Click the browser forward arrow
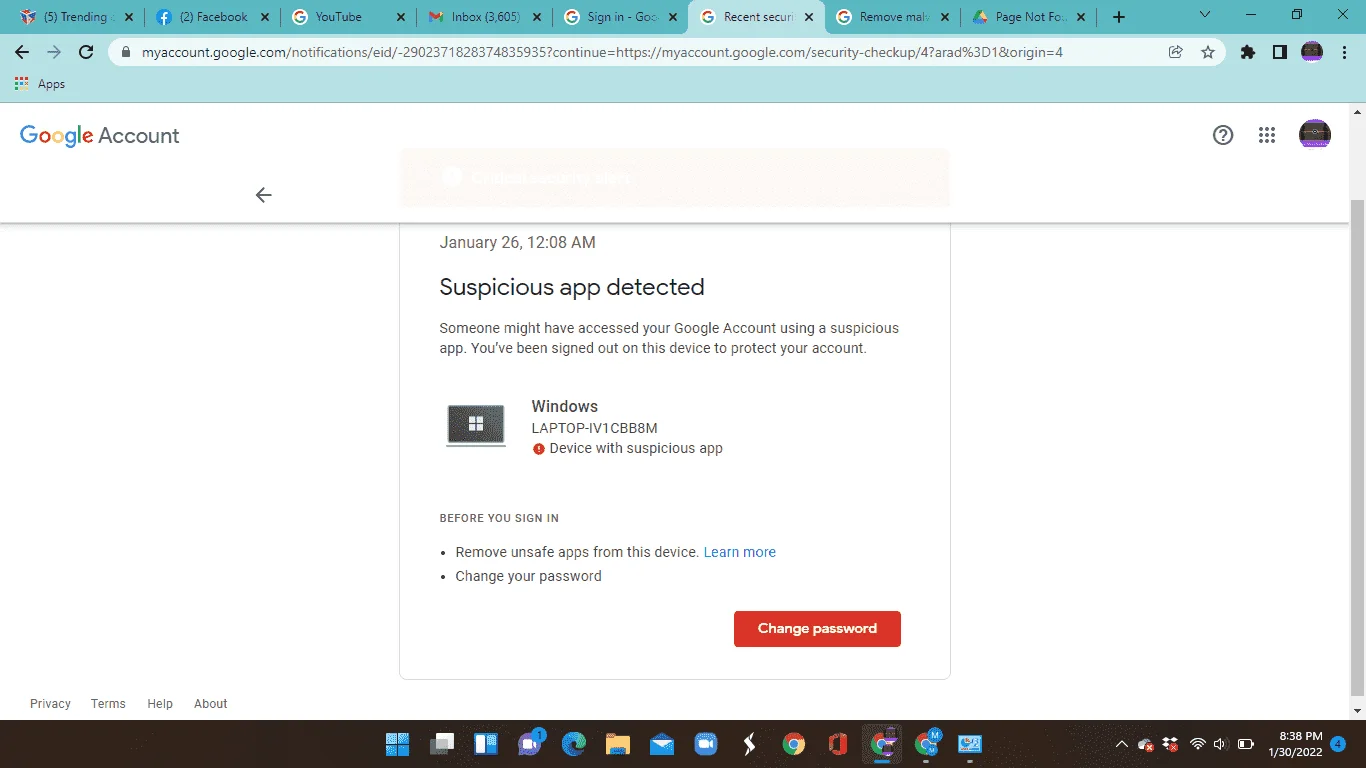Screen dimensions: 1366x768 coord(54,52)
